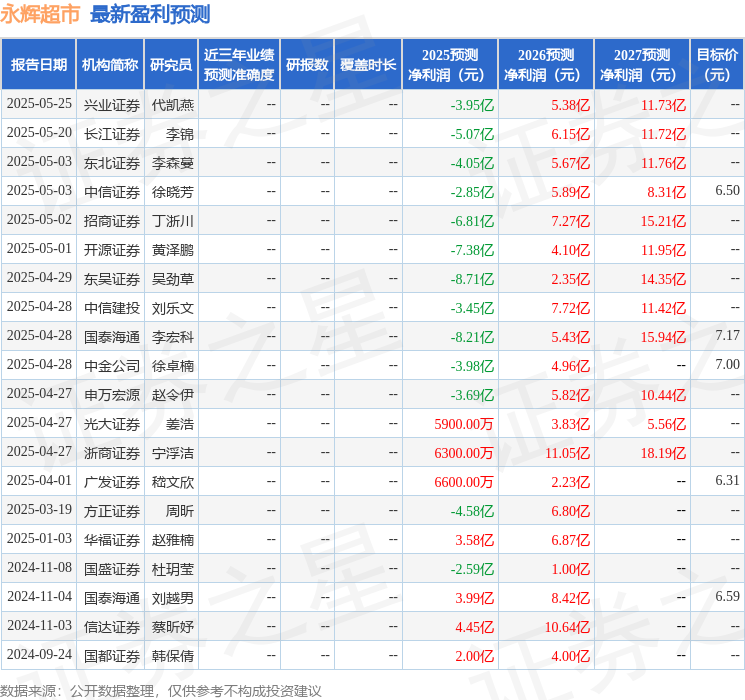Select the 研究员 column header
Image resolution: width=745 pixels, height=700 pixels.
pyautogui.click(x=171, y=64)
